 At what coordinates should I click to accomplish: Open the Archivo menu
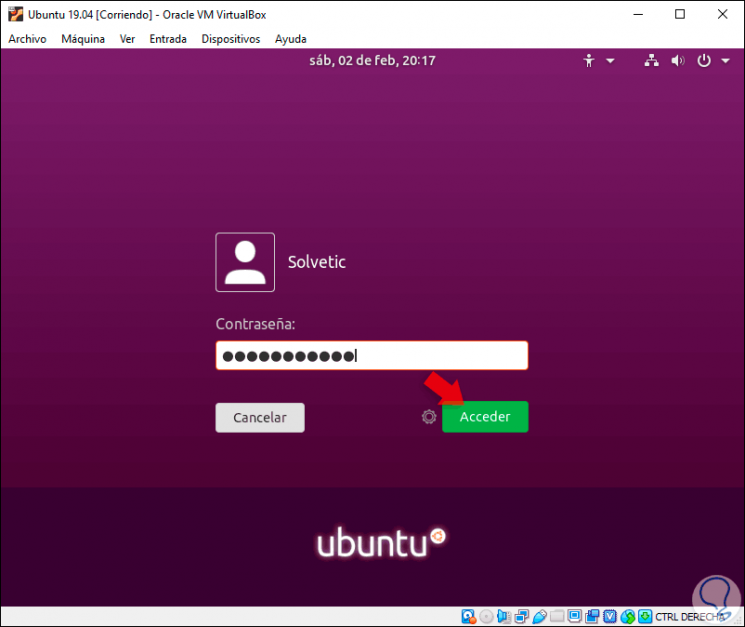coord(28,39)
